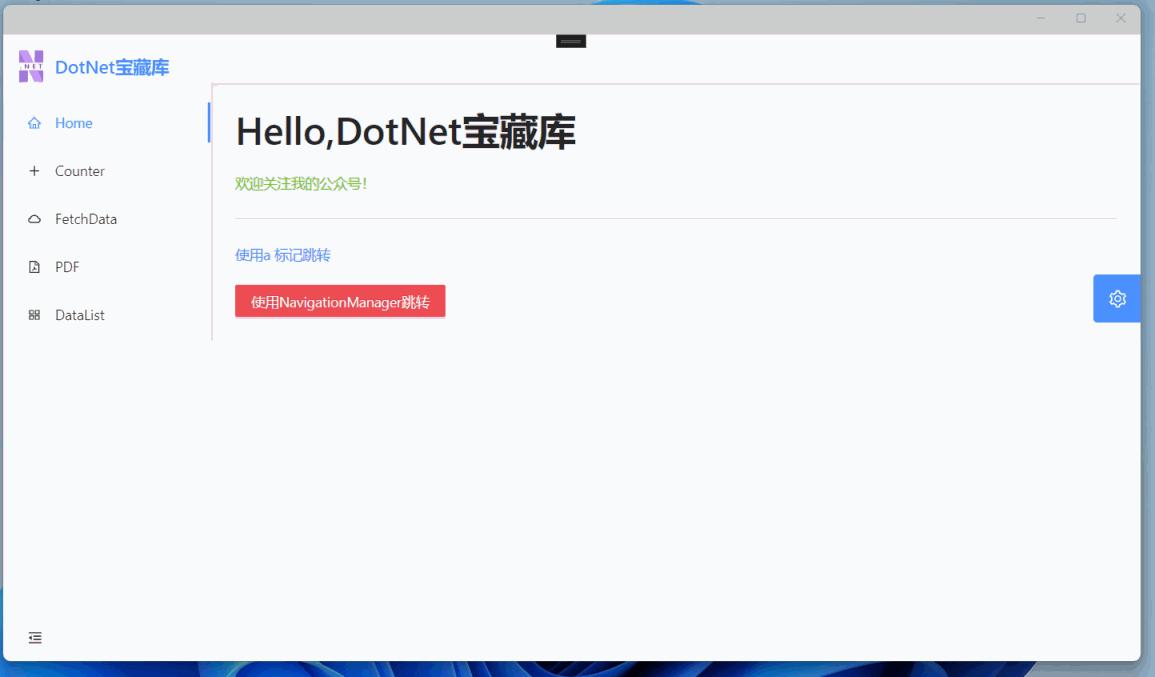Click the DataList grid icon
This screenshot has height=677, width=1155.
[x=34, y=315]
